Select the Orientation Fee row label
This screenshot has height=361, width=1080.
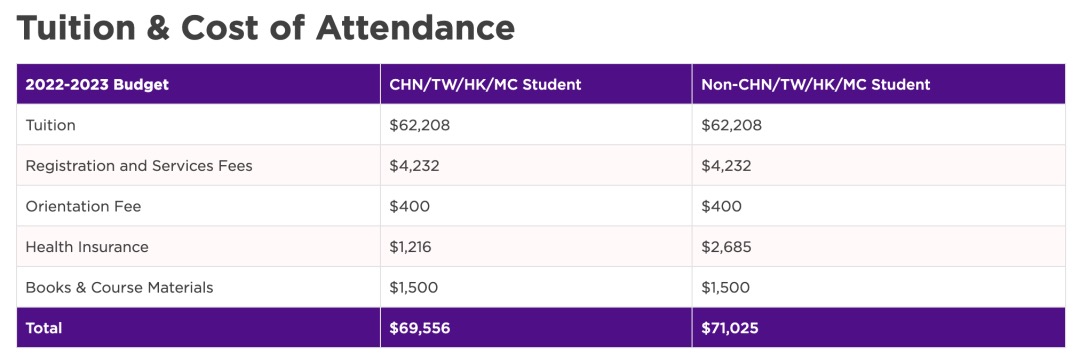click(83, 207)
